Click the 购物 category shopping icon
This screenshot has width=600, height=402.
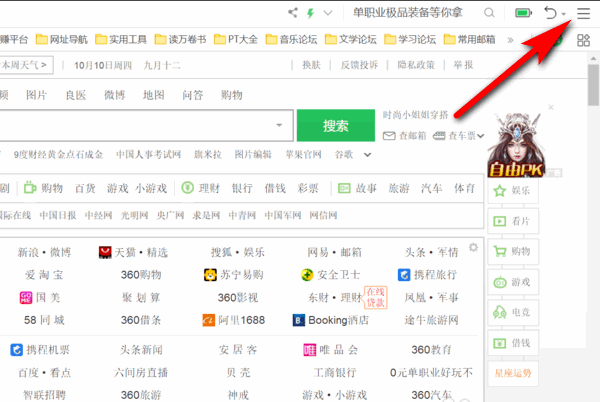[x=30, y=188]
